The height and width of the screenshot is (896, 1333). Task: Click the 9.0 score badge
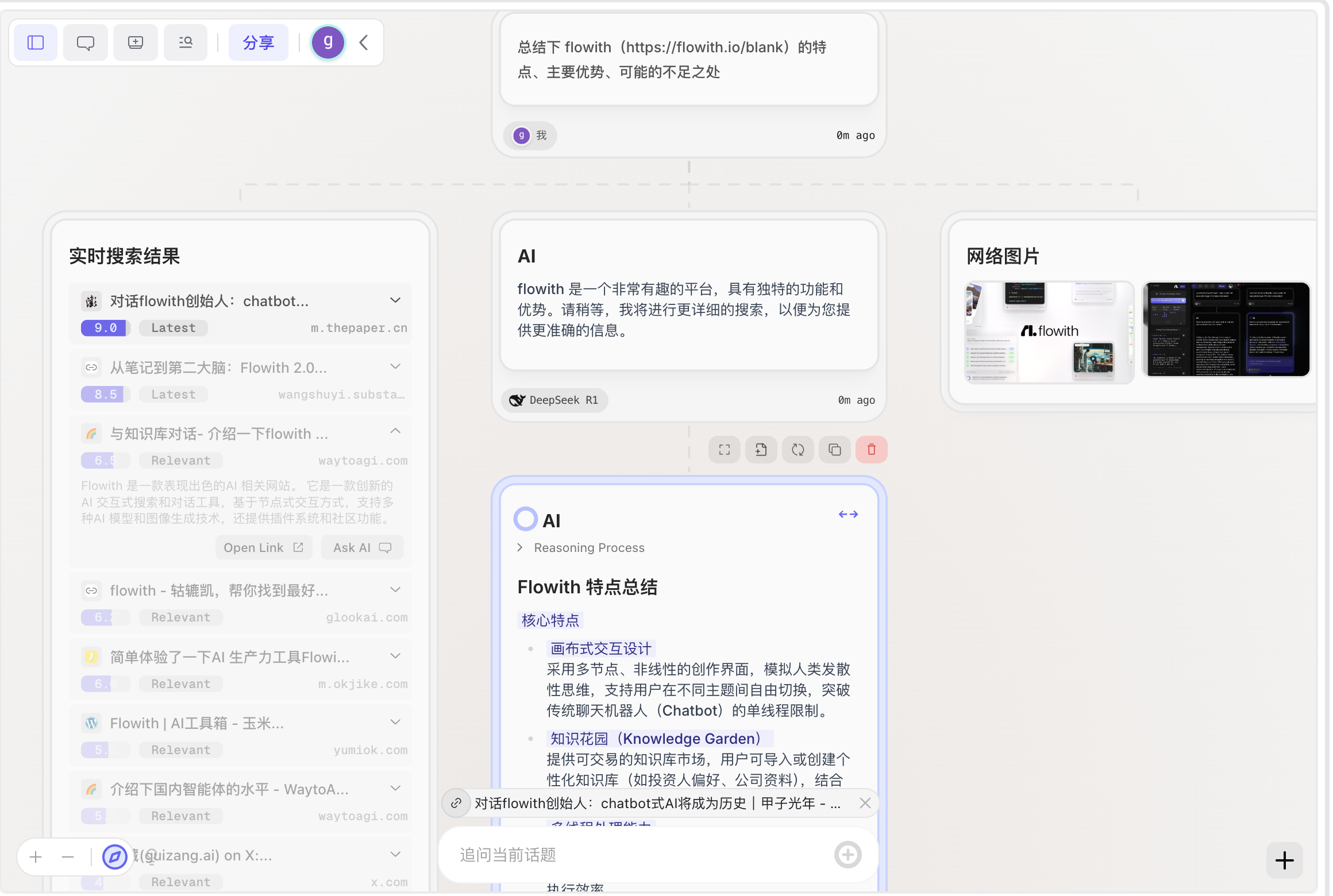point(105,328)
